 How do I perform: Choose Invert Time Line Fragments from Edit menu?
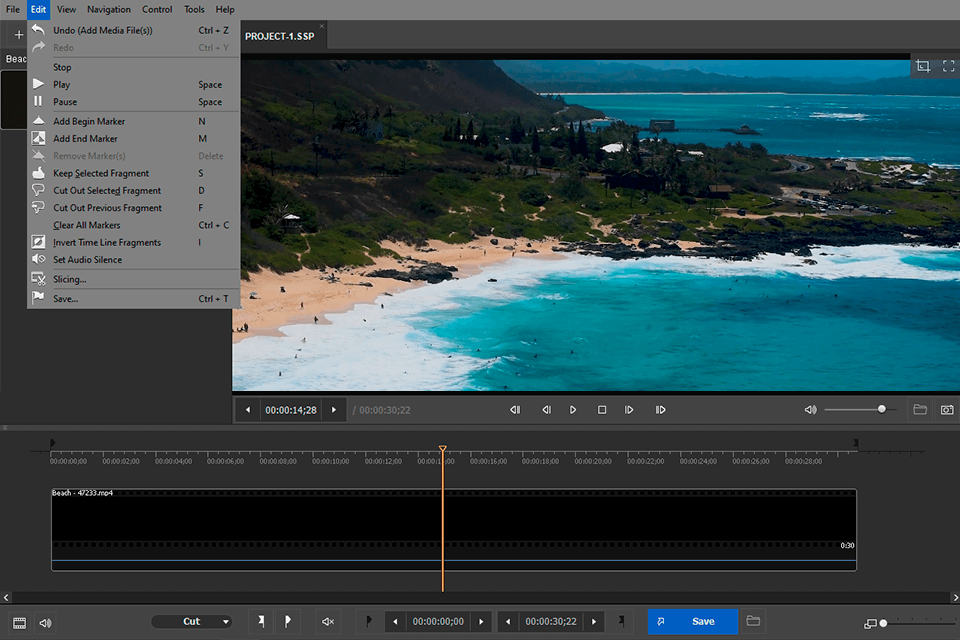104,242
